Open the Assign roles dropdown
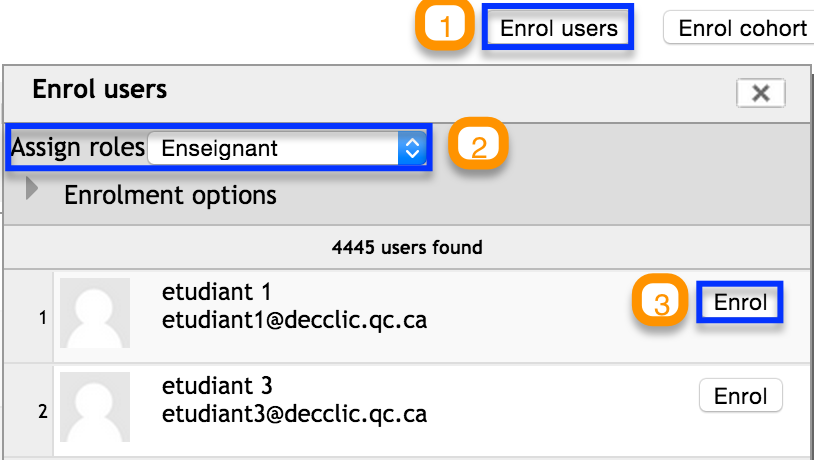The height and width of the screenshot is (460, 814). [287, 148]
